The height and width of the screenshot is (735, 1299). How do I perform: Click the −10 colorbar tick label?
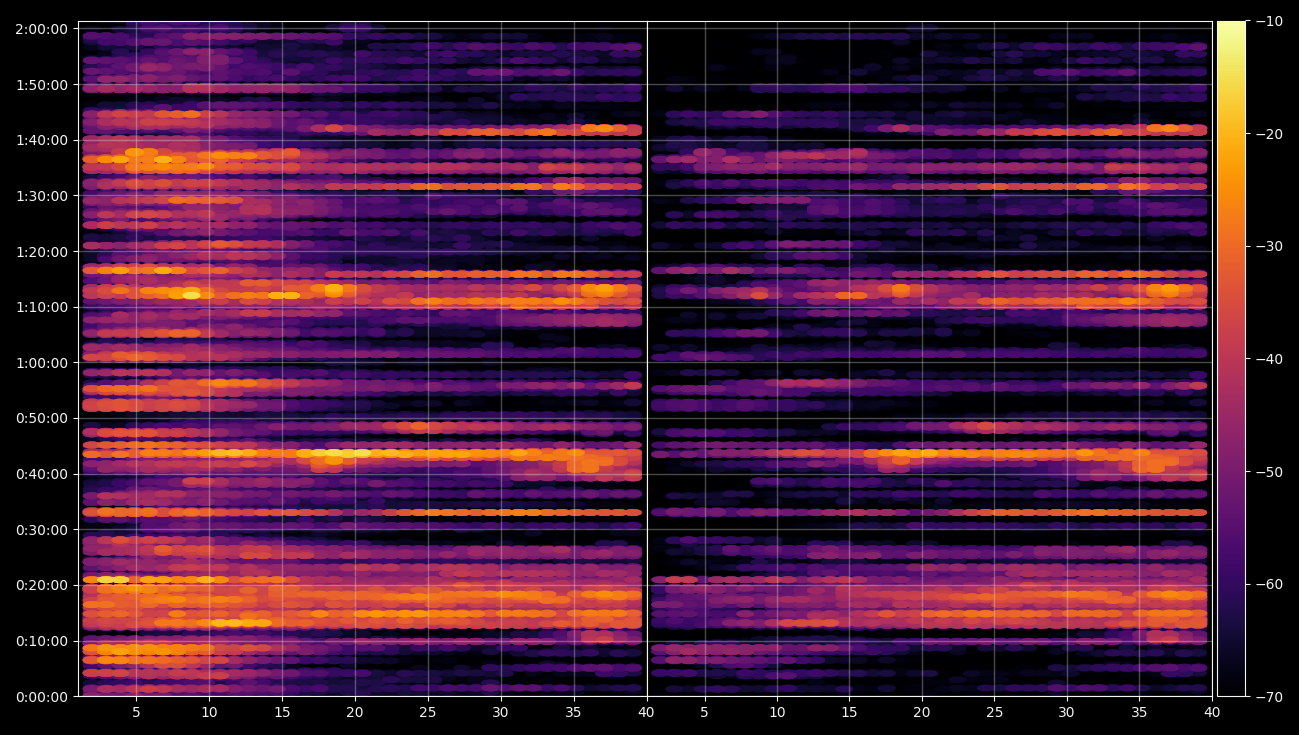click(1268, 21)
